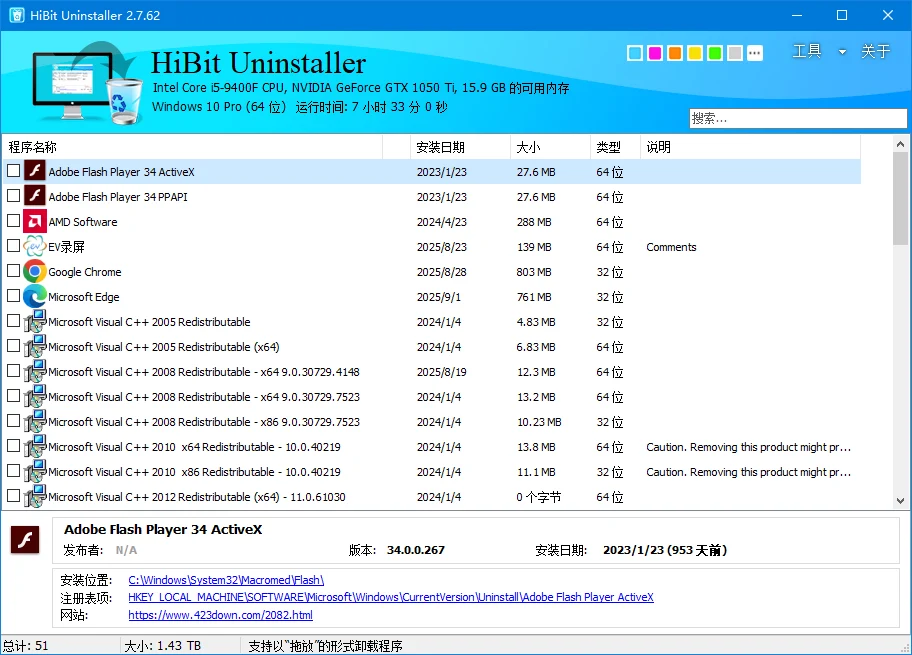Image resolution: width=912 pixels, height=655 pixels.
Task: Check the Visual C++ 2005 Redistributable (x64) checkbox
Action: click(13, 346)
